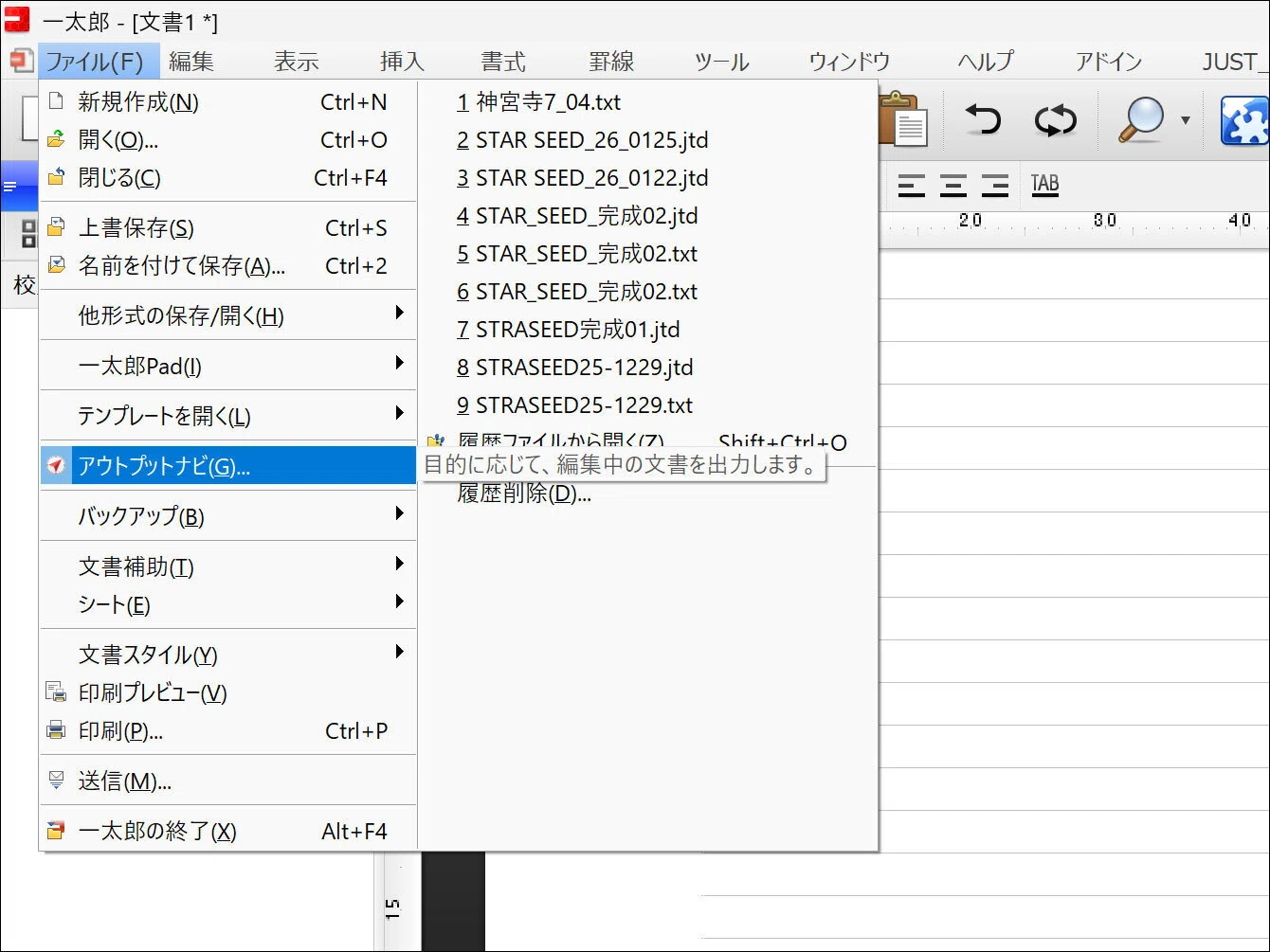Open the ウィンドウ menu
The height and width of the screenshot is (952, 1270).
pyautogui.click(x=849, y=62)
